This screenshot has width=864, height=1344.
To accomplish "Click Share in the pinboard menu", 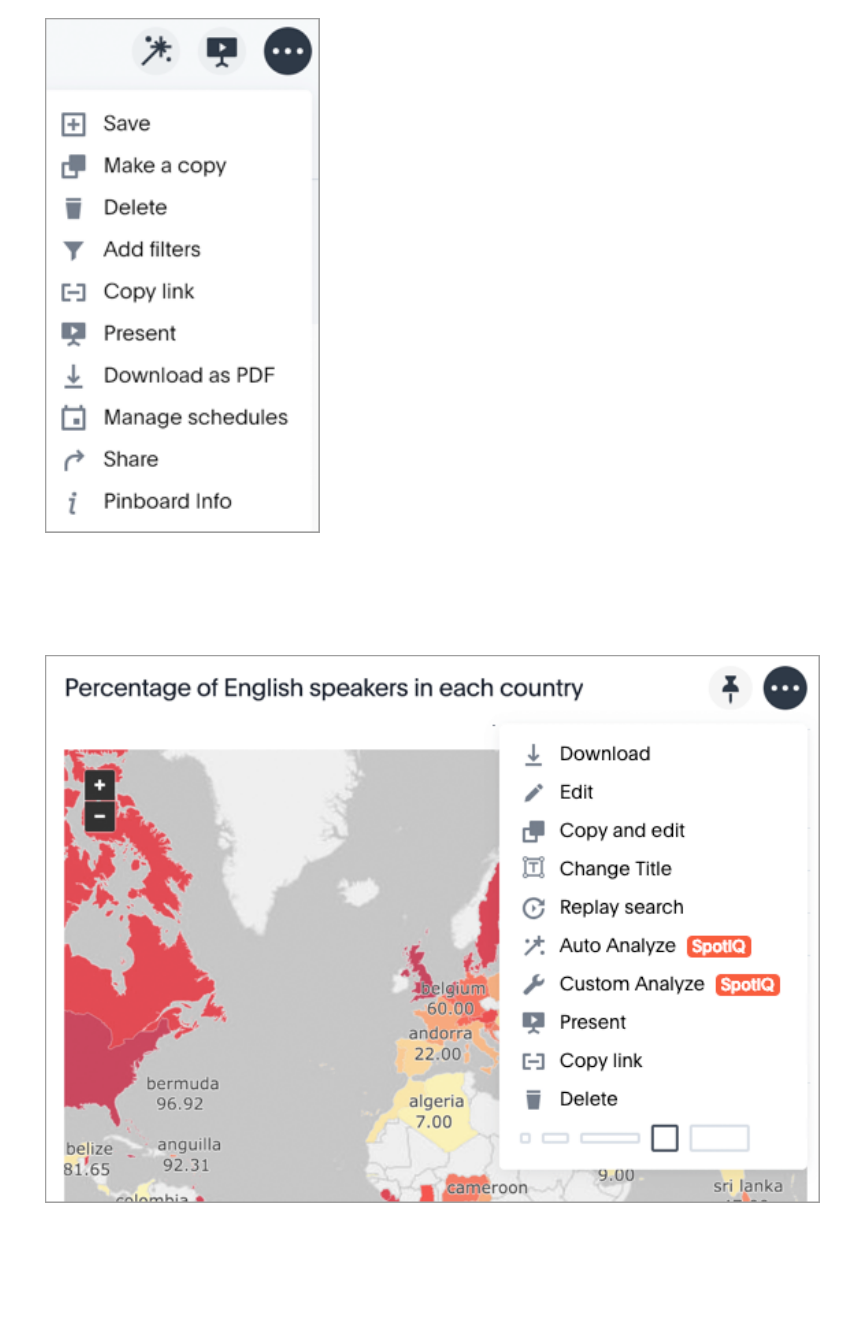I will click(130, 460).
